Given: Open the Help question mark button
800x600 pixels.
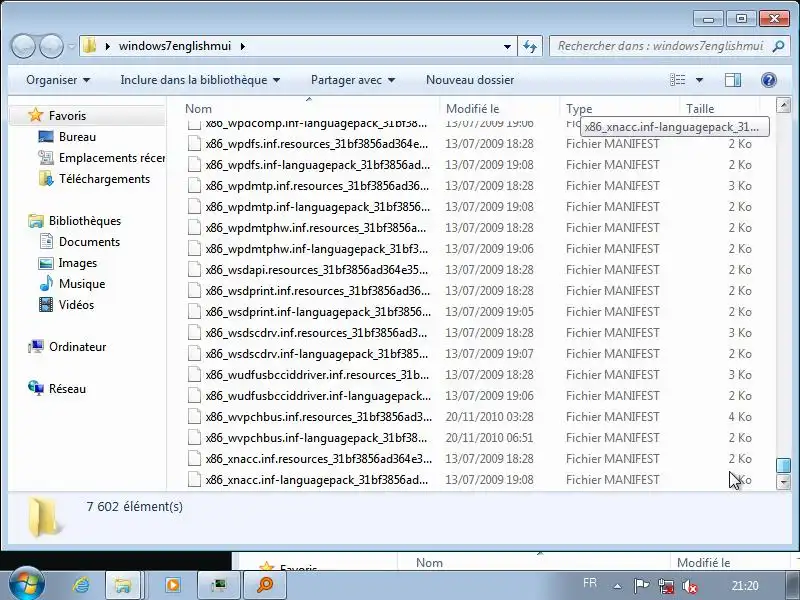Looking at the screenshot, I should point(768,80).
